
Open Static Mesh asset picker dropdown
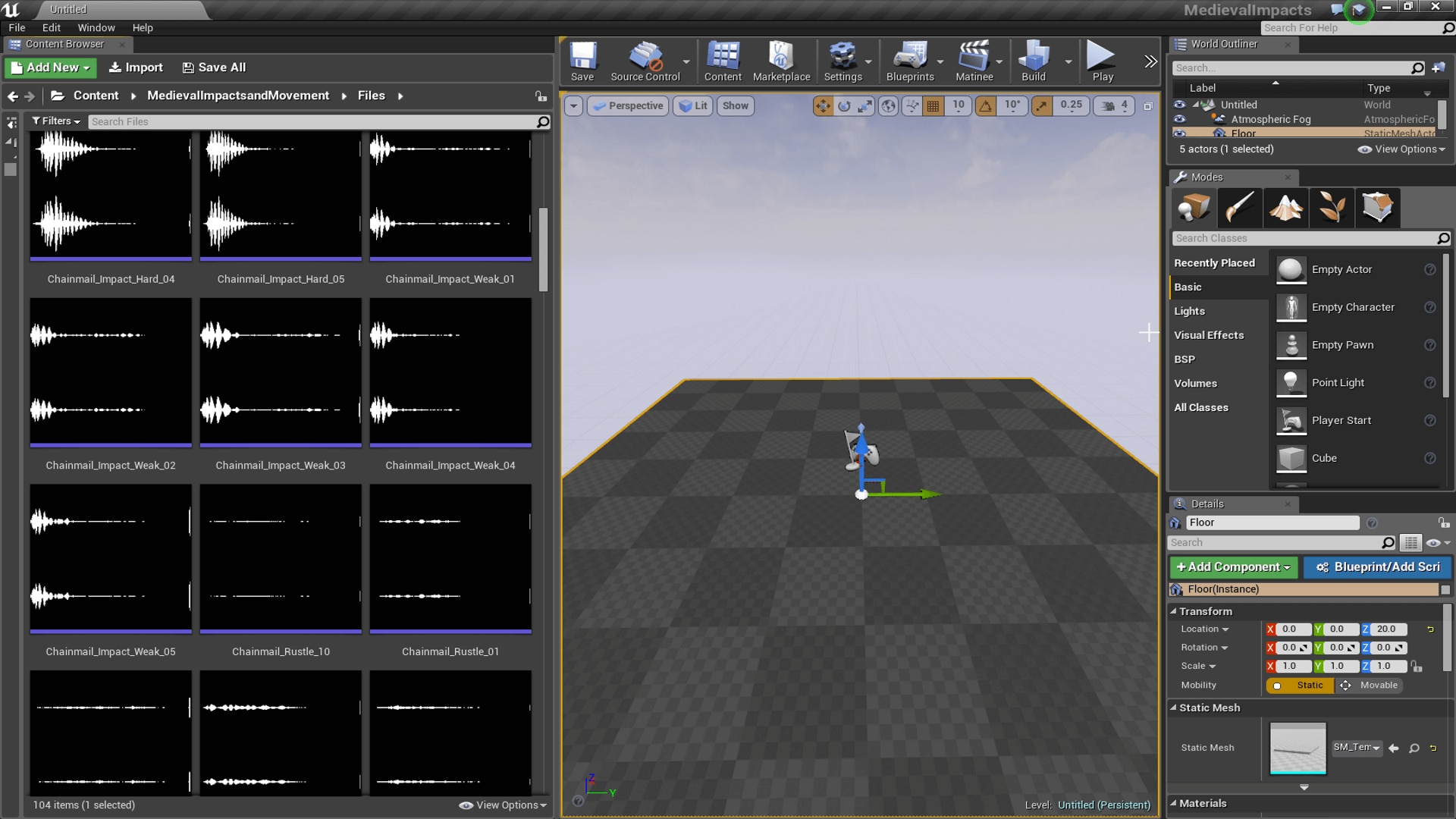click(x=1357, y=748)
